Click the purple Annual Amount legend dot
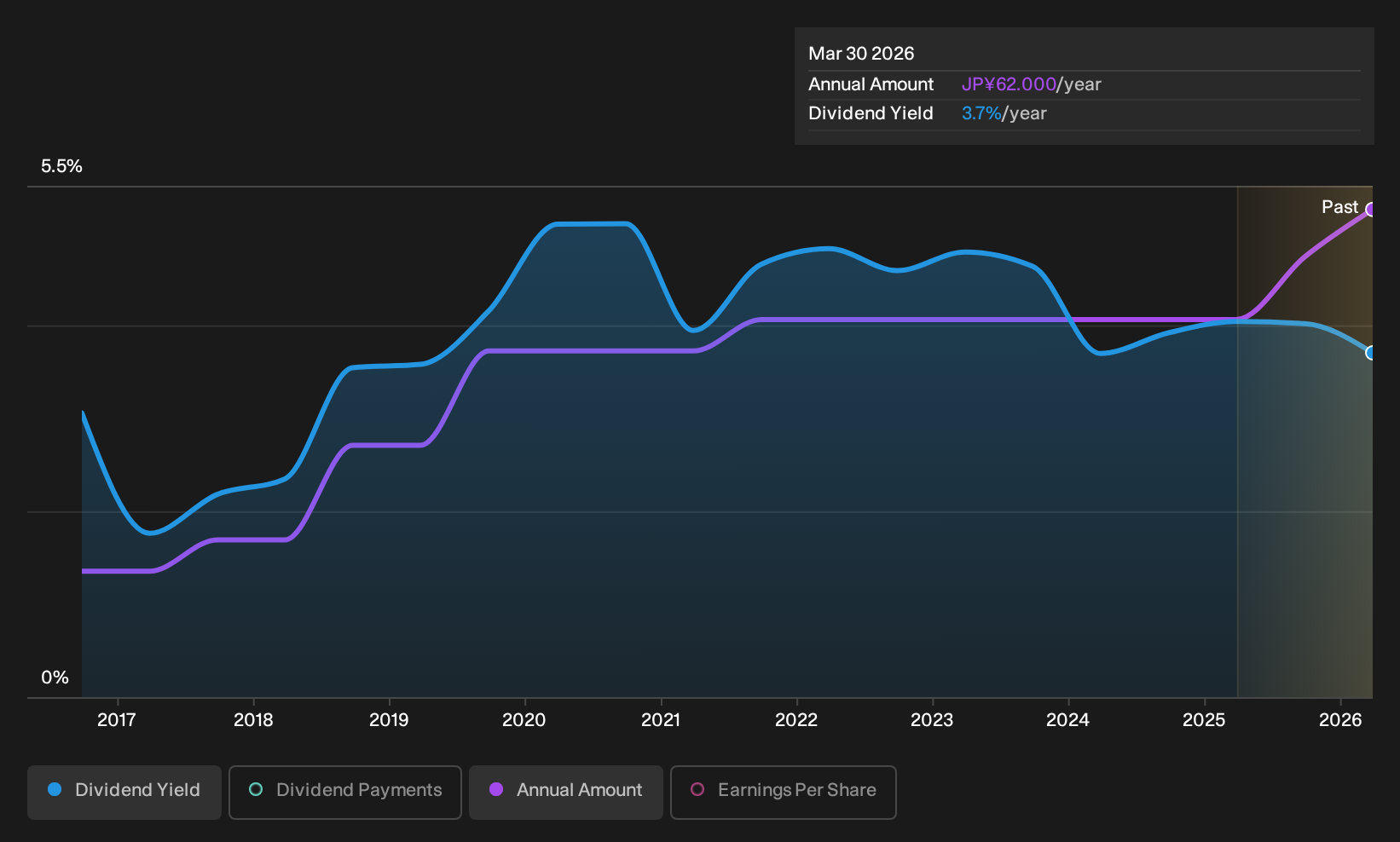 [496, 790]
